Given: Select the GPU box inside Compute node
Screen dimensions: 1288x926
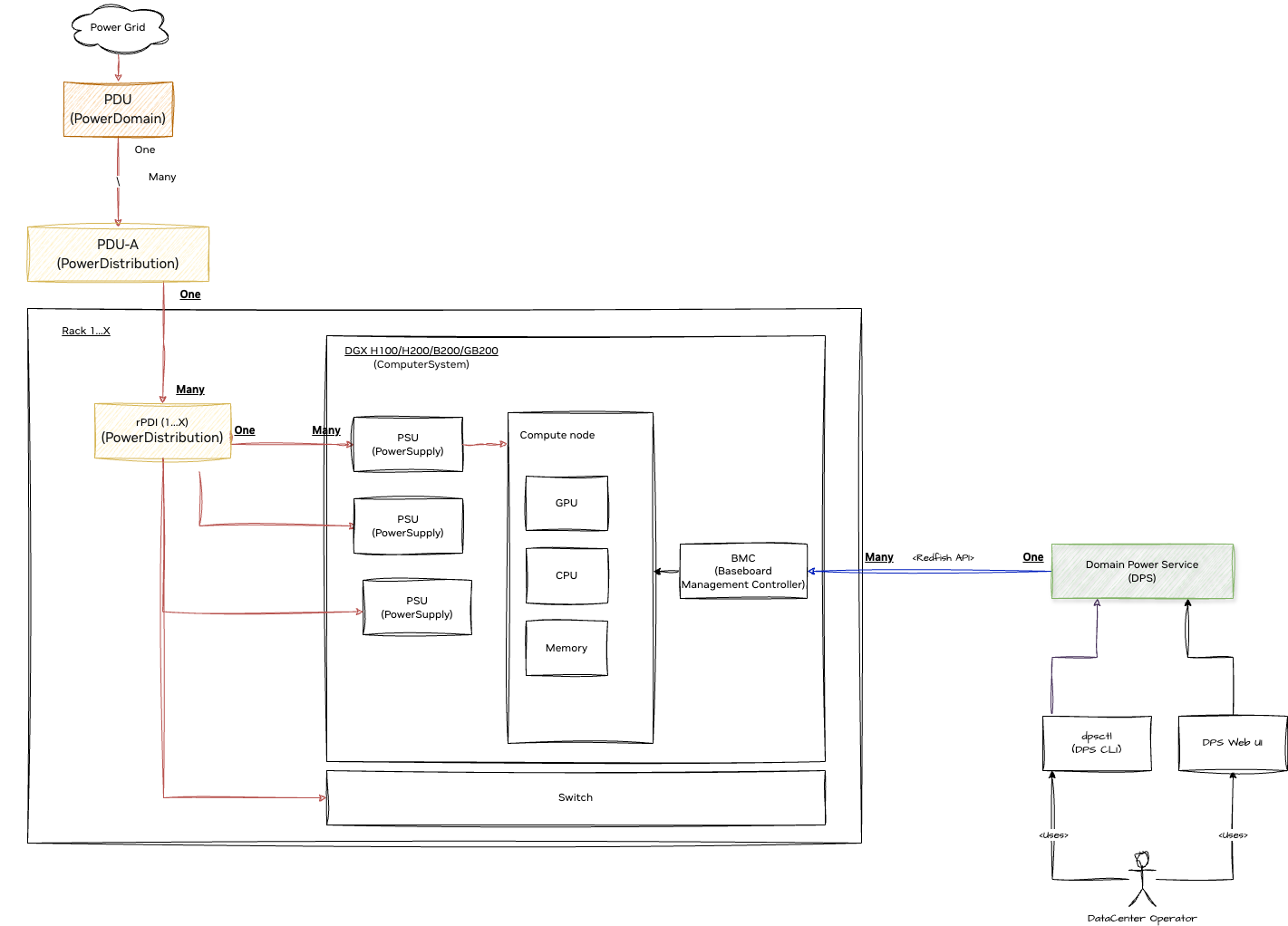Looking at the screenshot, I should (567, 503).
